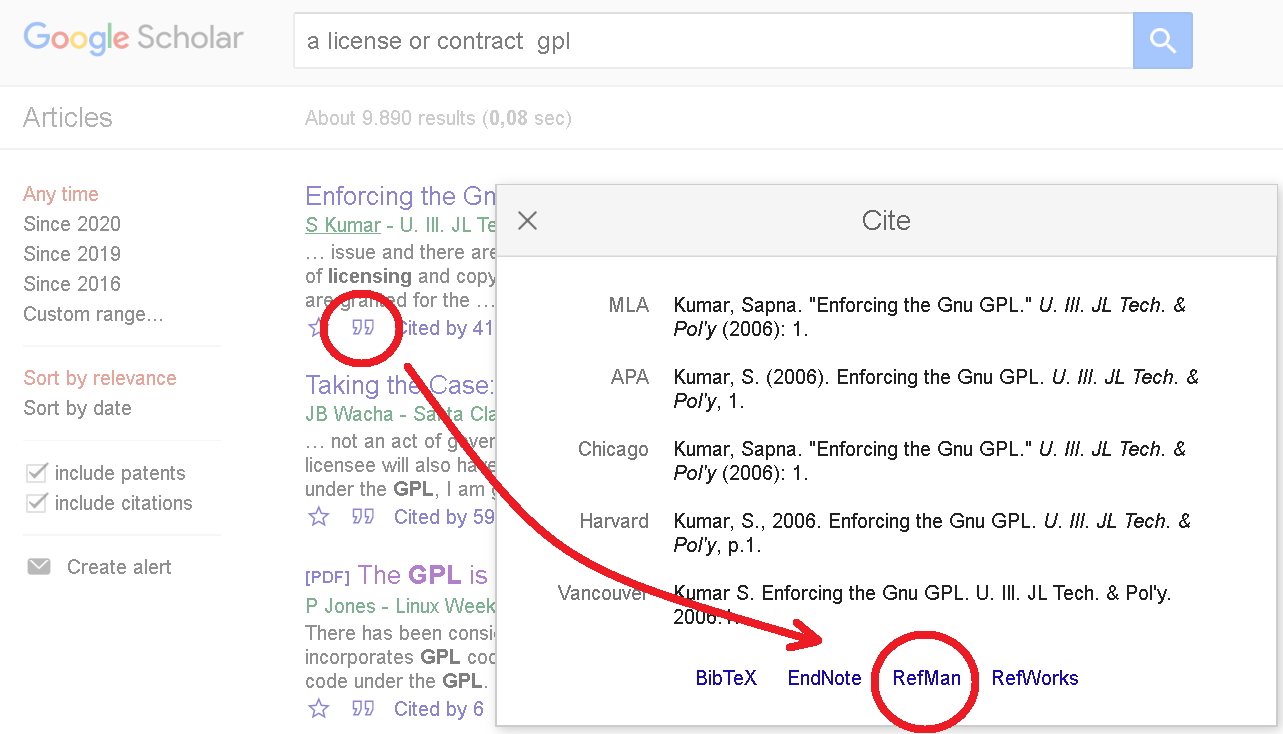Screen dimensions: 1283x734
Task: Click the Vancouver style label
Action: [604, 593]
